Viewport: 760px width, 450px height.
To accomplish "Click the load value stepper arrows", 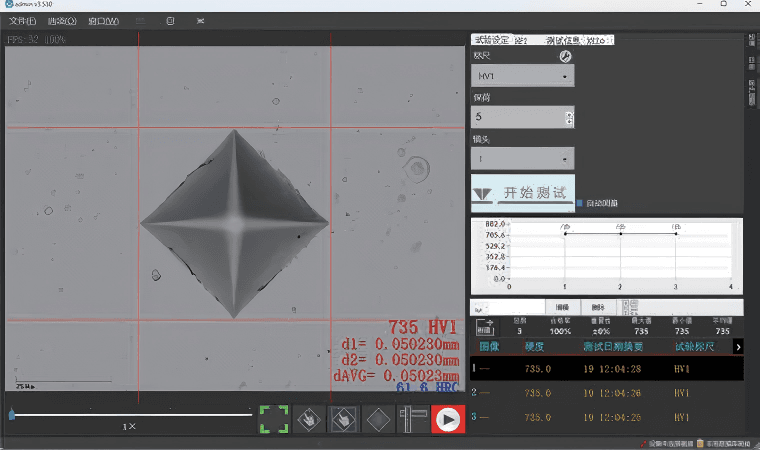I will [569, 117].
